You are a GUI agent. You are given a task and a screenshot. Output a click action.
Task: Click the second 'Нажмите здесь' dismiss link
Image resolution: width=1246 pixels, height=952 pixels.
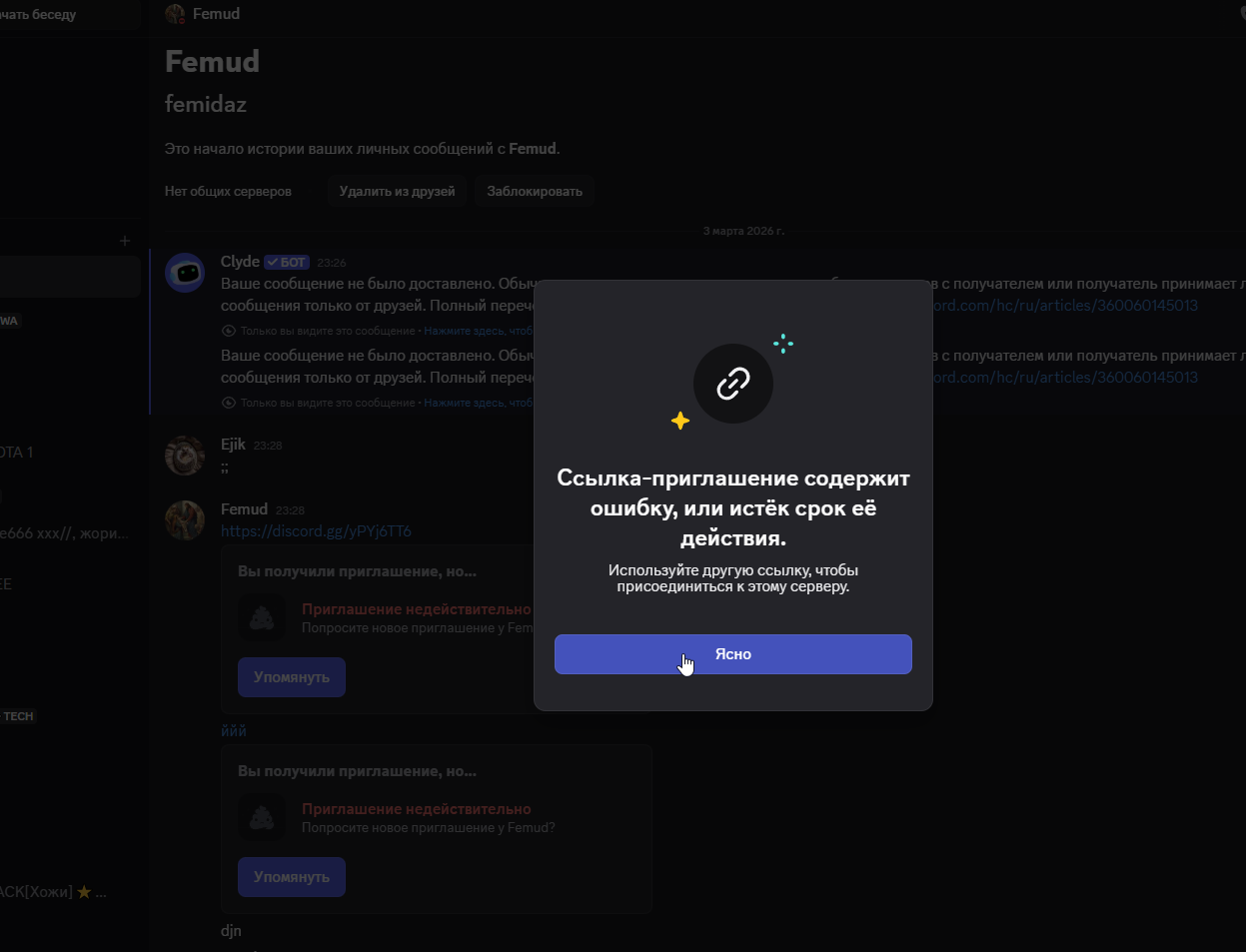tap(480, 403)
